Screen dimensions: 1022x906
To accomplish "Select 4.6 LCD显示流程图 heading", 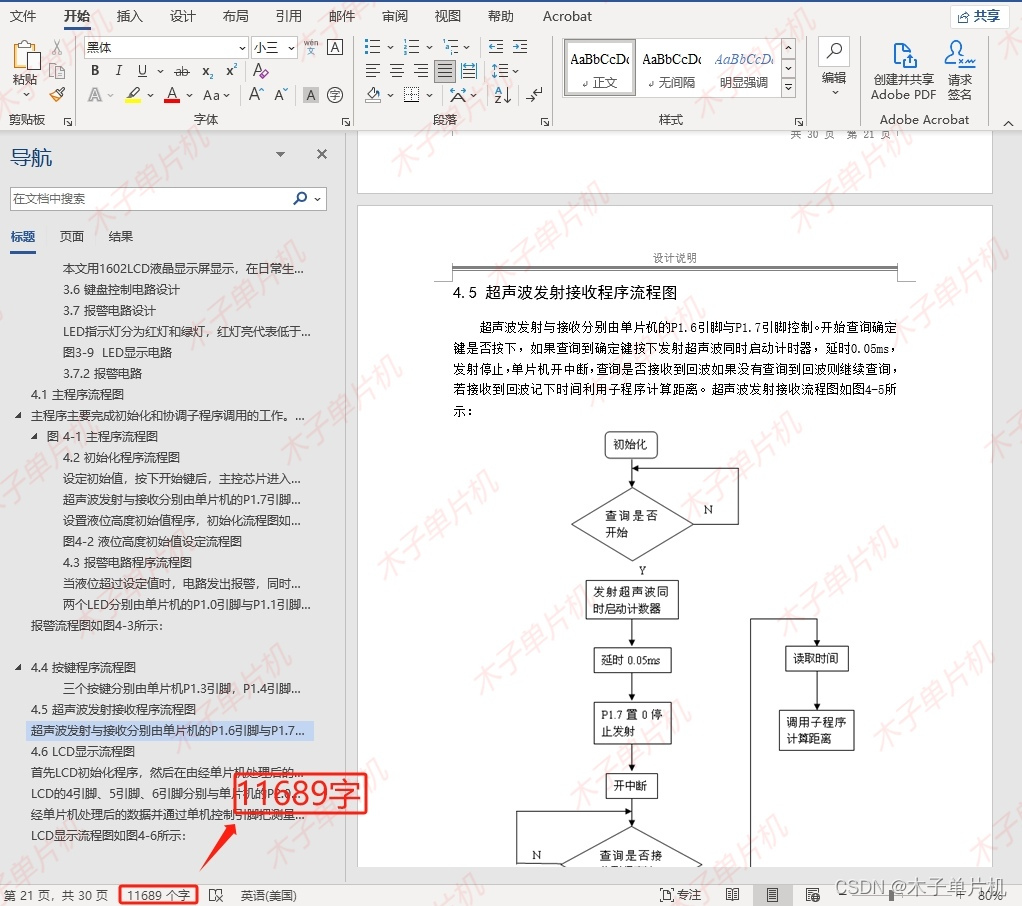I will tap(83, 752).
